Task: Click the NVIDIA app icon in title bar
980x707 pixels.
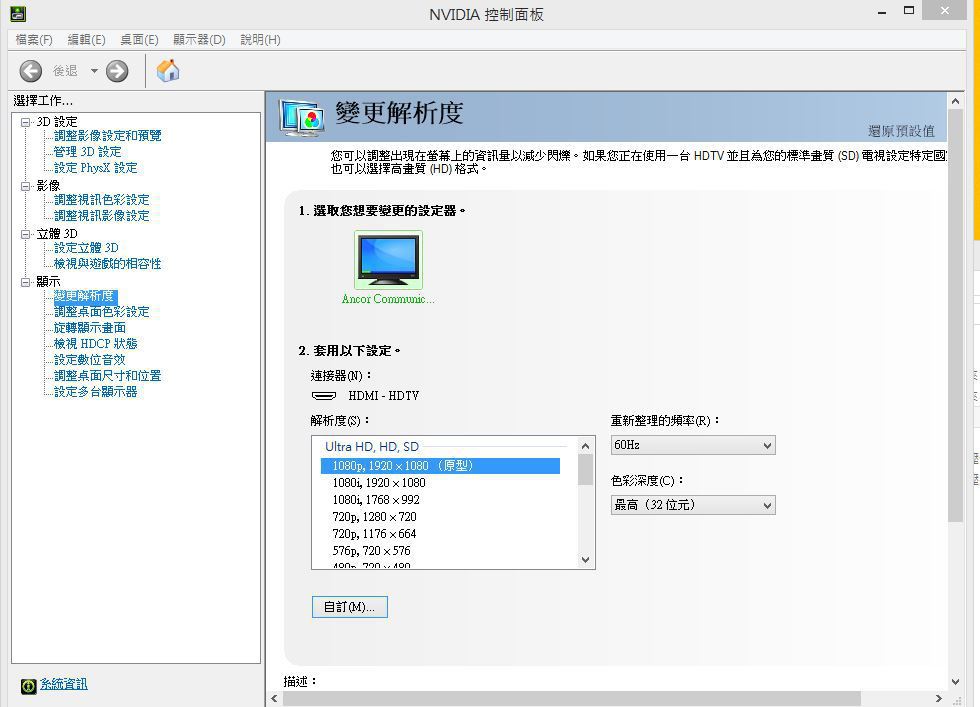Action: pos(18,13)
